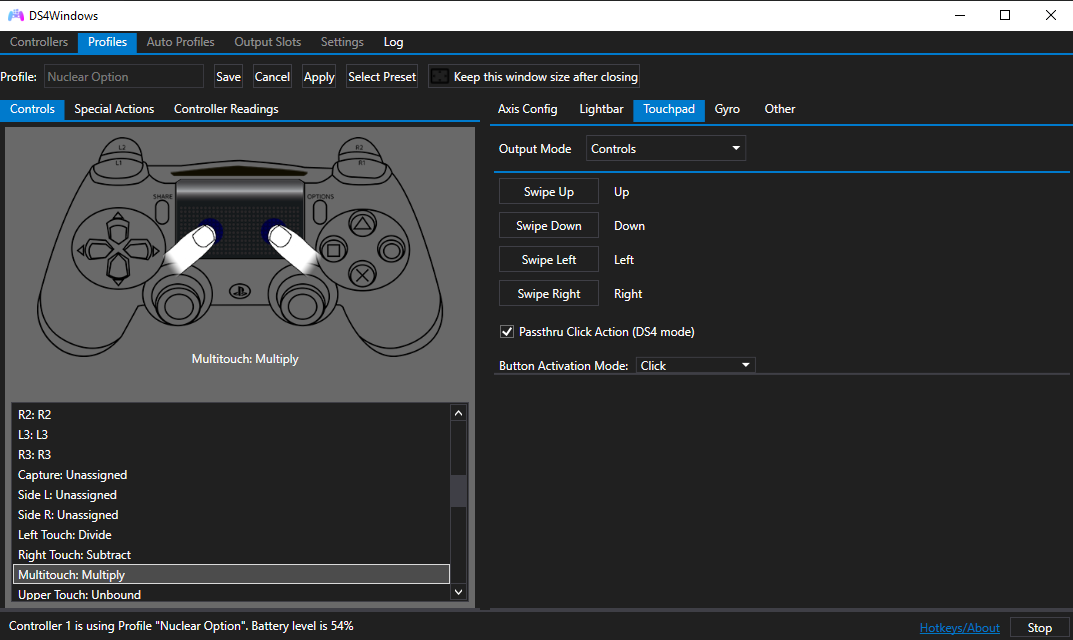Open the Other settings tab
The height and width of the screenshot is (640, 1073).
click(779, 109)
